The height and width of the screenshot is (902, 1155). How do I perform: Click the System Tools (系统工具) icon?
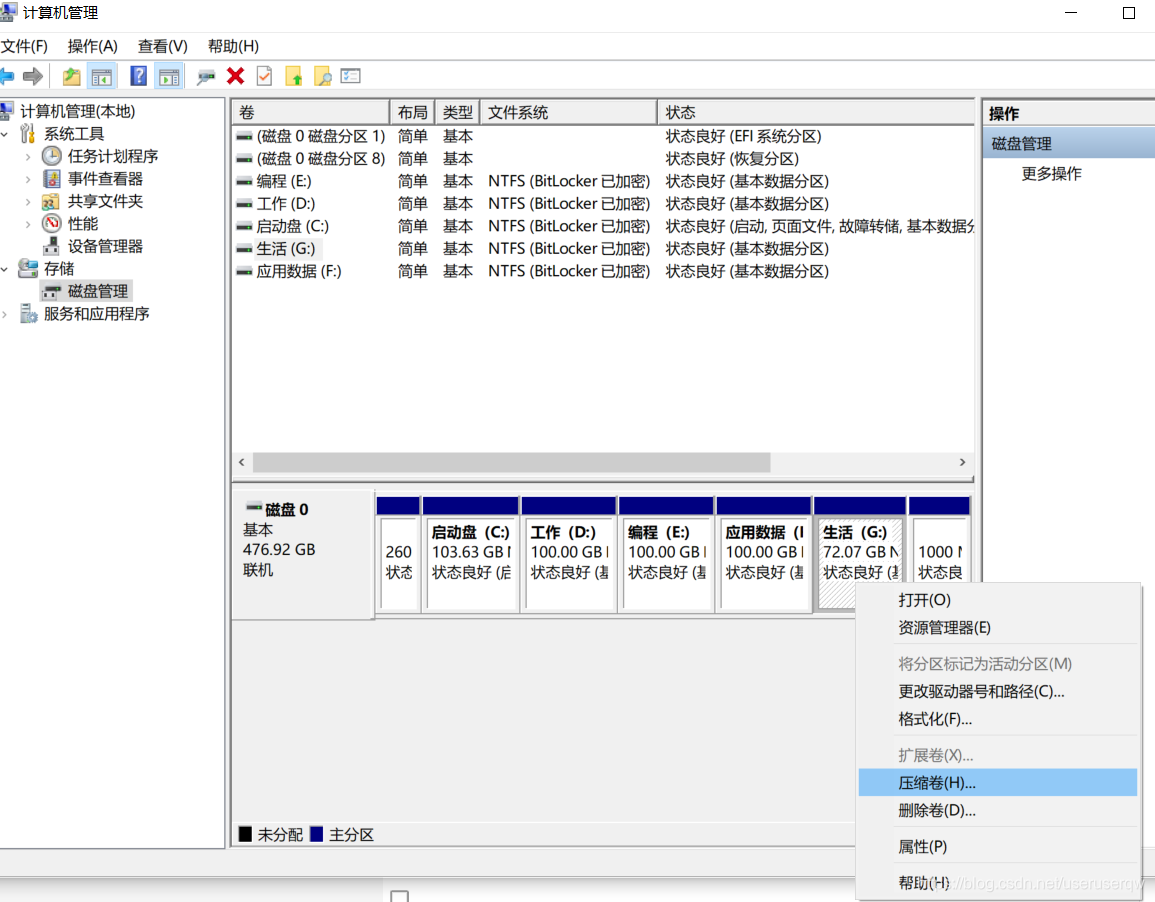click(28, 133)
